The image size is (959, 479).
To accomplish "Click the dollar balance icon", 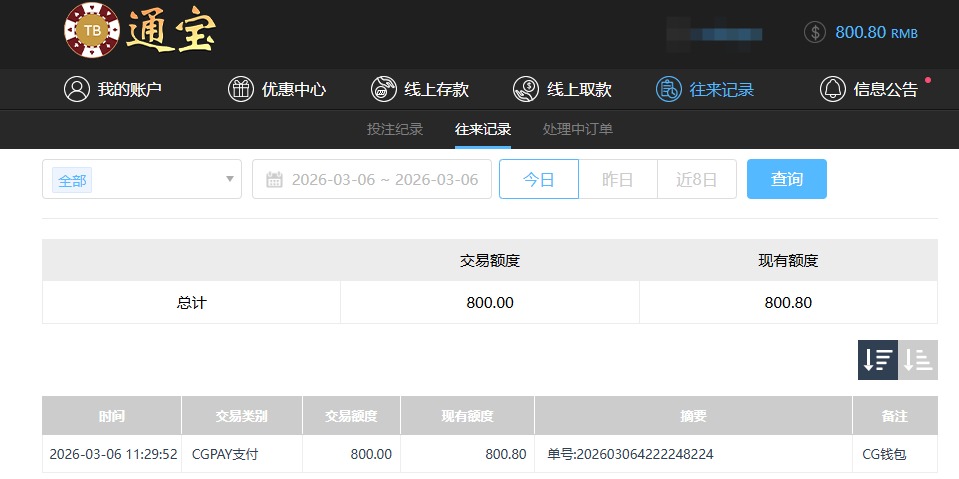I will tap(815, 32).
